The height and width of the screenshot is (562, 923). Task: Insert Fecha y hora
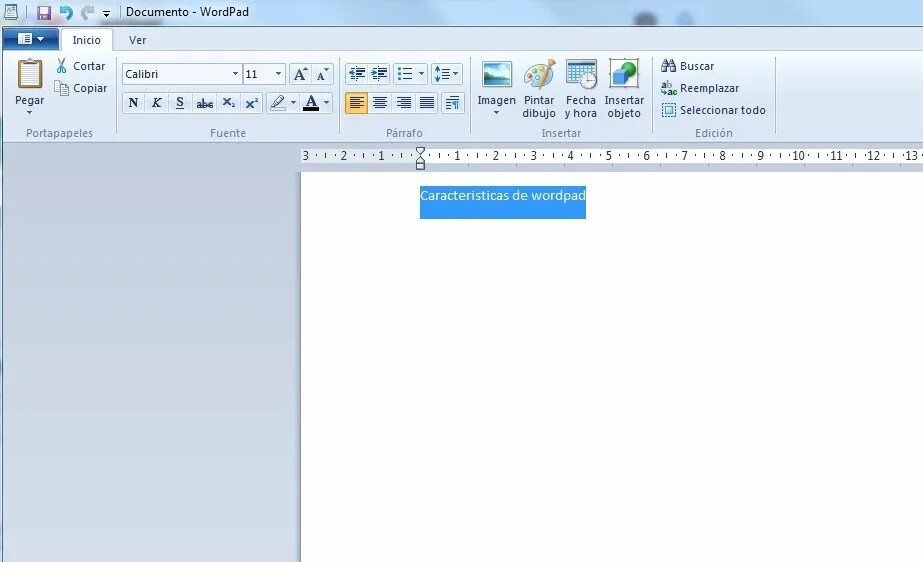(x=580, y=88)
